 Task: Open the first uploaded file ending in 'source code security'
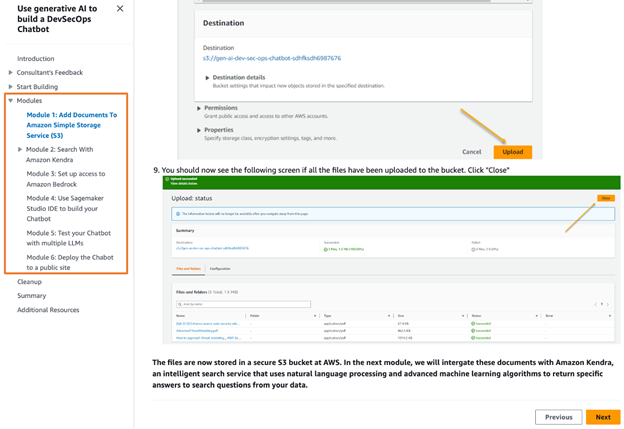(x=208, y=324)
